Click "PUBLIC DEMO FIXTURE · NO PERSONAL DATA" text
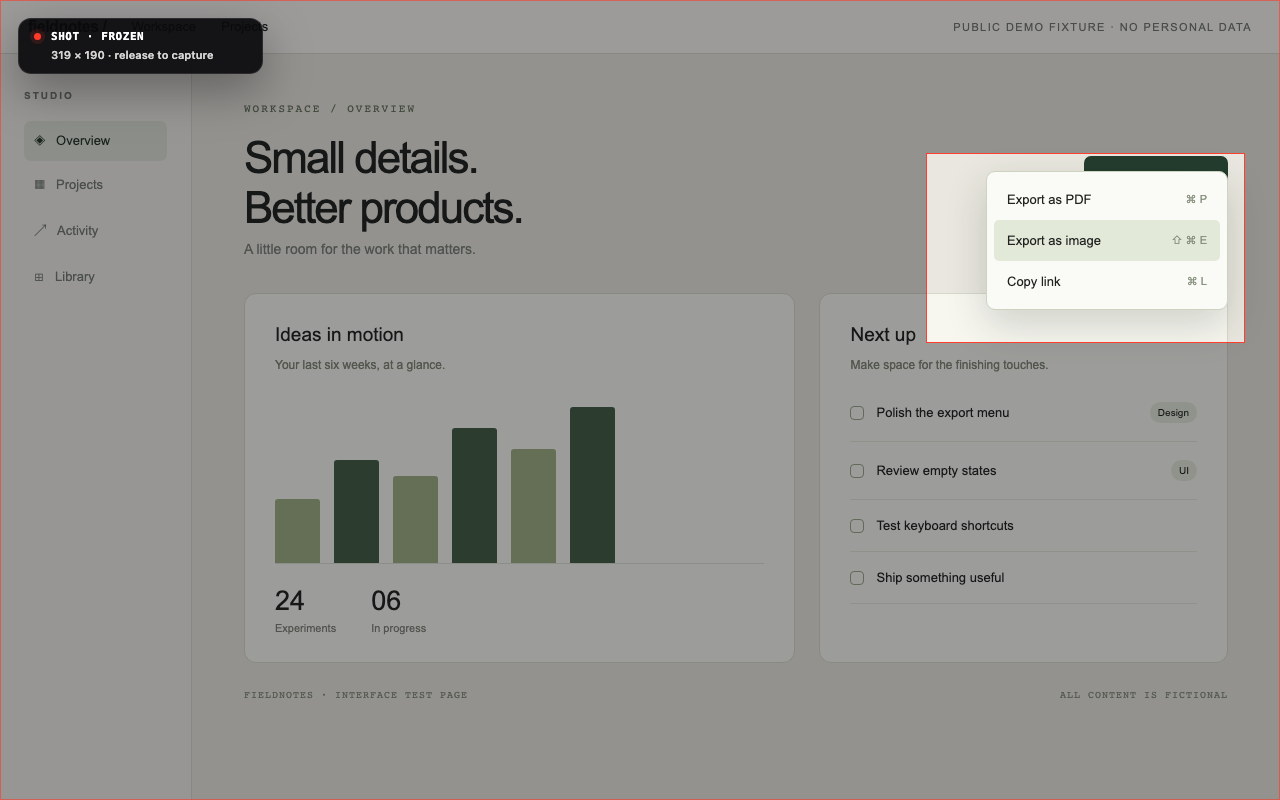The image size is (1280, 800). (x=1102, y=27)
